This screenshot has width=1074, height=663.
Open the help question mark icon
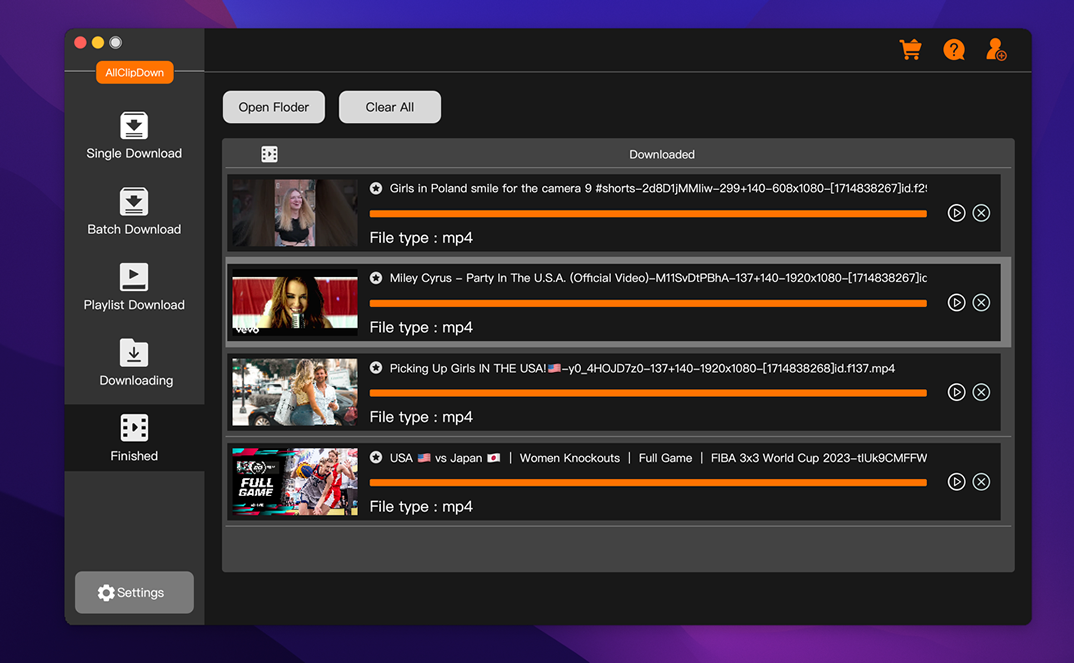(x=953, y=49)
